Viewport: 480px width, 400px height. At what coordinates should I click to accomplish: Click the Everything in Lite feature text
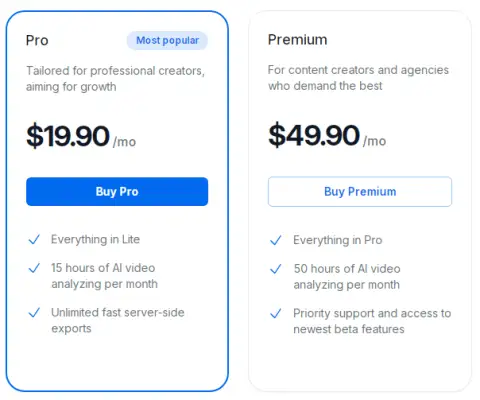(x=95, y=239)
